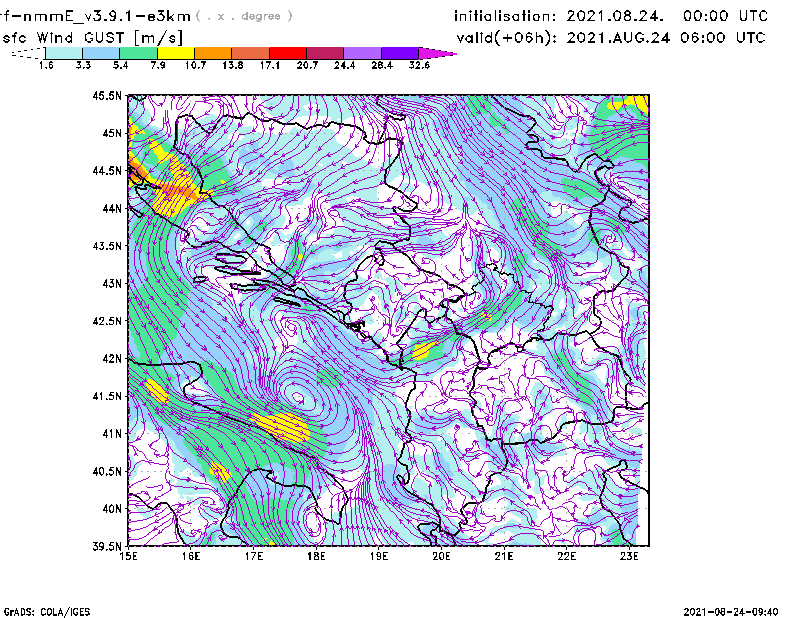Click the violet 28.4–32.6 legend swatch
This screenshot has width=800, height=618.
(x=400, y=53)
